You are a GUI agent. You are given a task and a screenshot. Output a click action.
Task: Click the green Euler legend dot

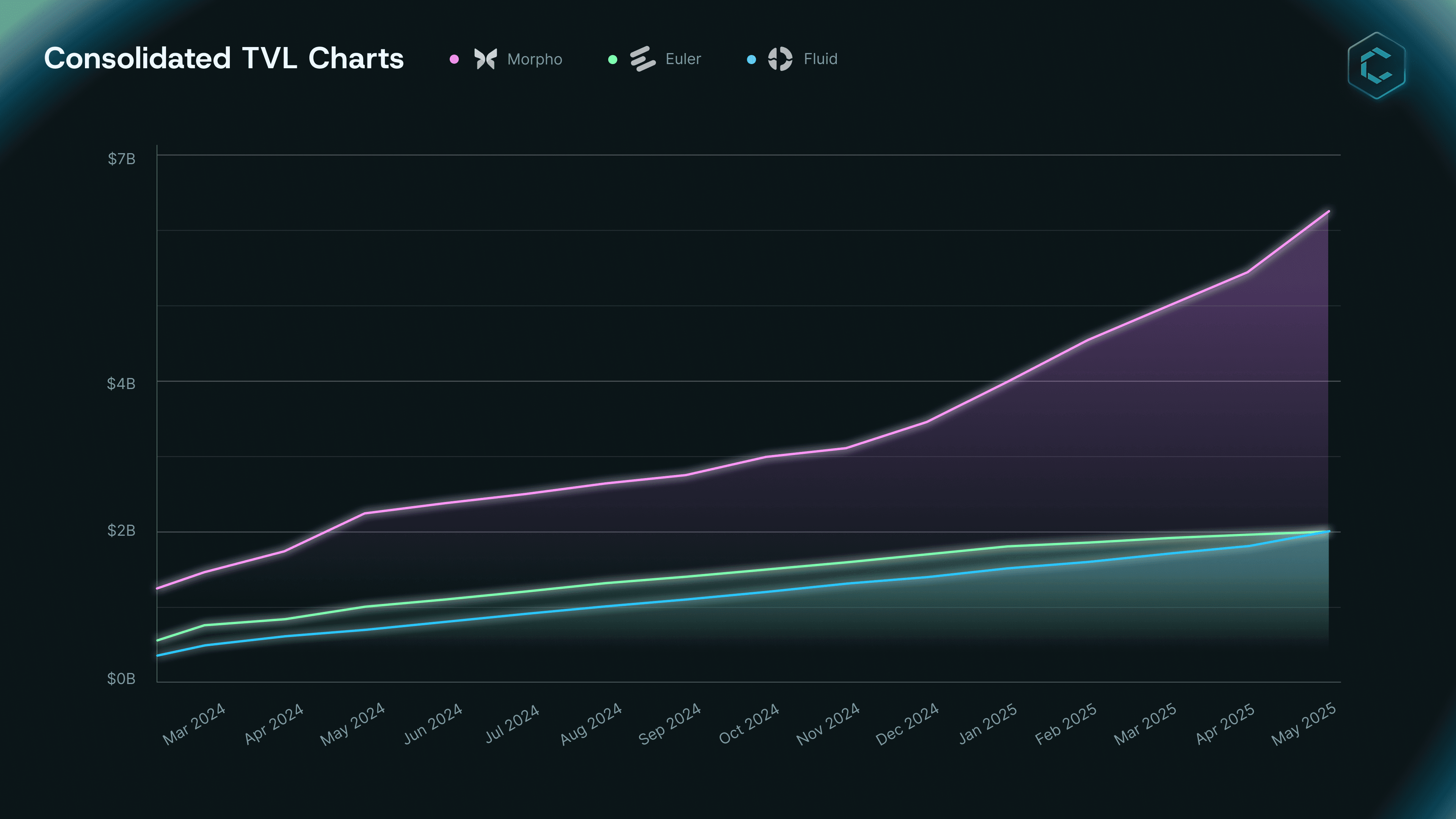[612, 60]
